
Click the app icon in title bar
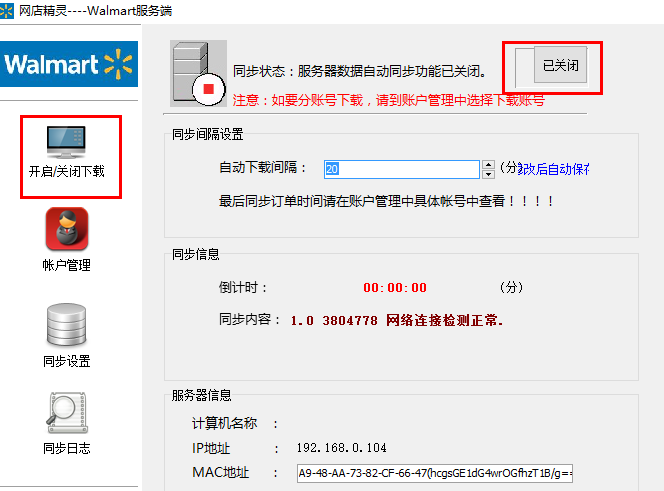6,11
